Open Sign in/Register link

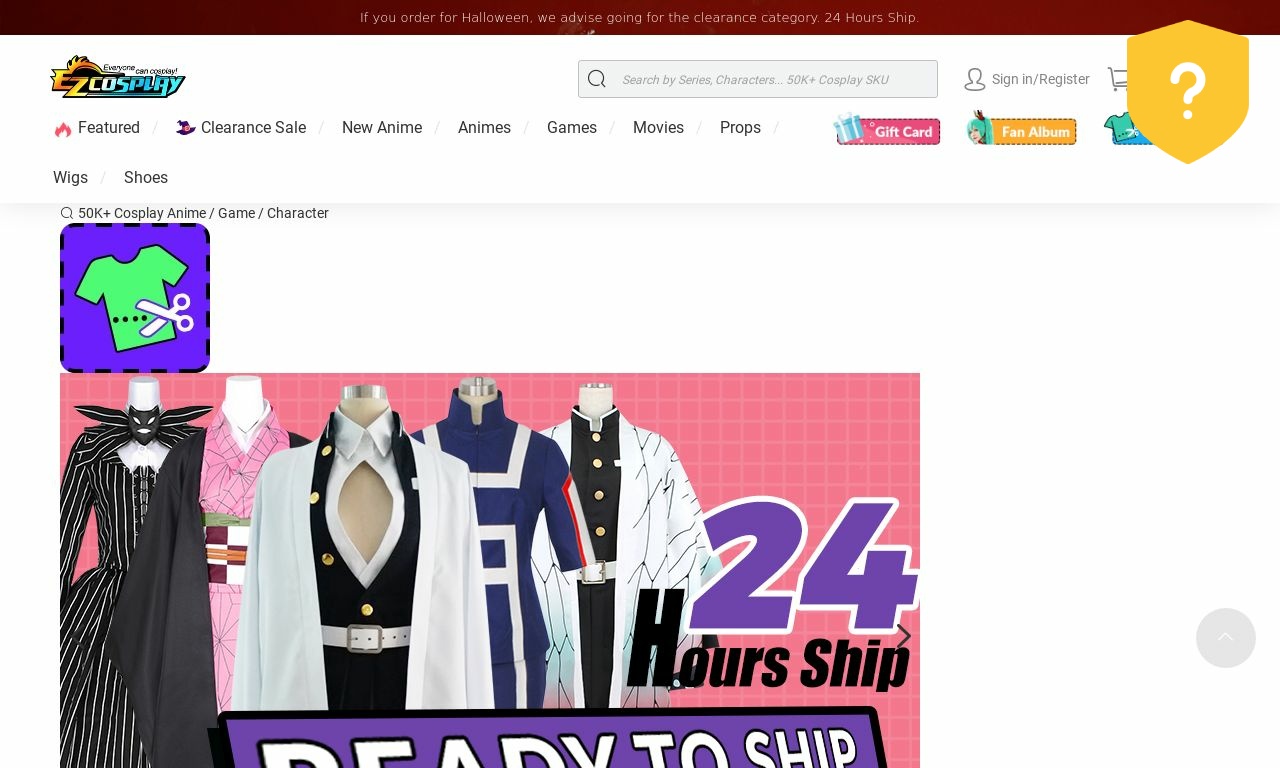pos(1041,79)
